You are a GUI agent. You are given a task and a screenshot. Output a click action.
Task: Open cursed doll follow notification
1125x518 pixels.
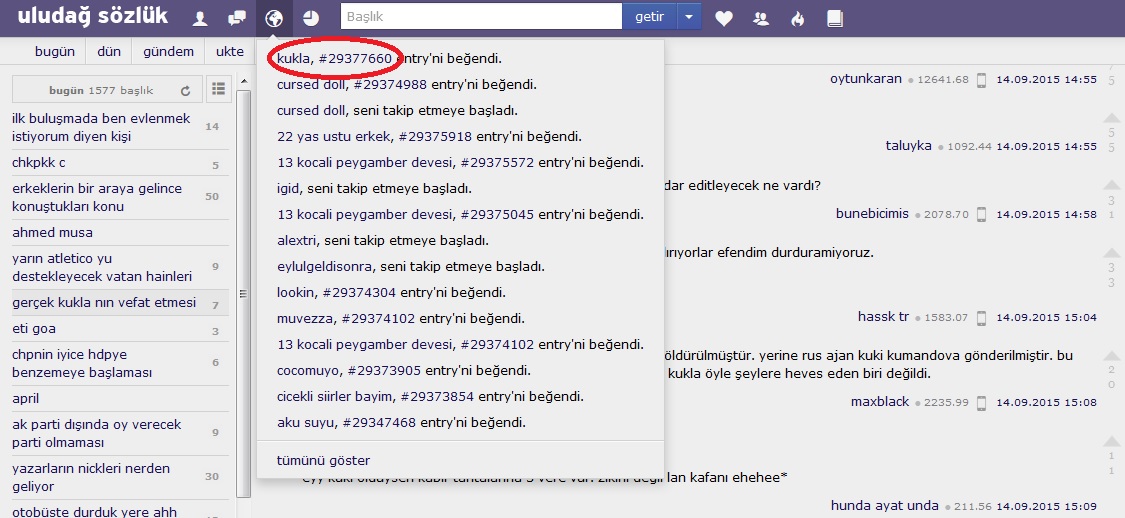tap(397, 110)
